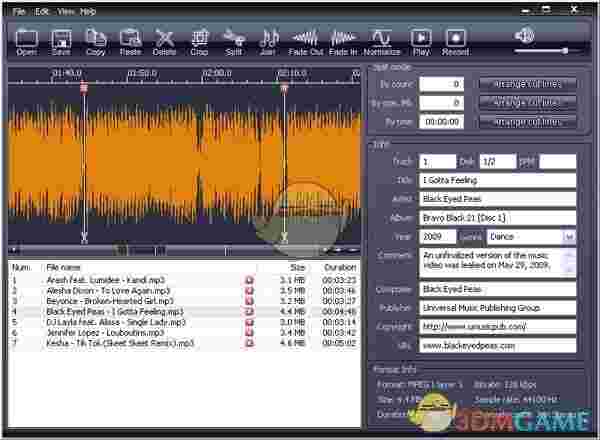Expand the Genre dropdown showing Dance

569,237
